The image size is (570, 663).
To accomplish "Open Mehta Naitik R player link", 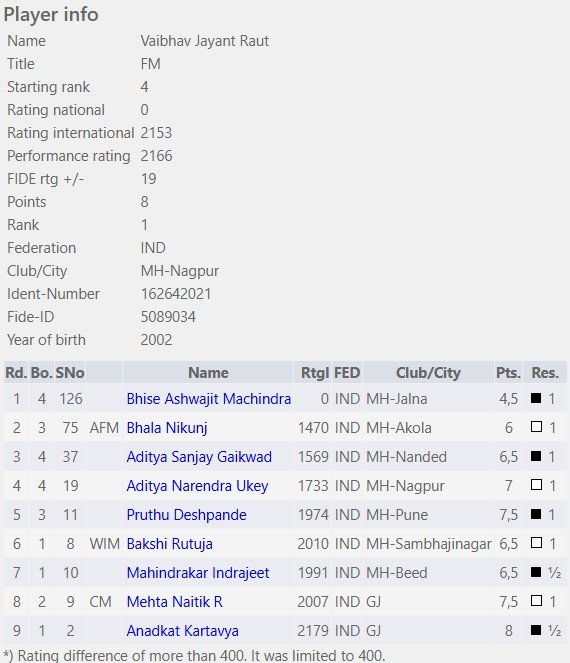I will [174, 601].
